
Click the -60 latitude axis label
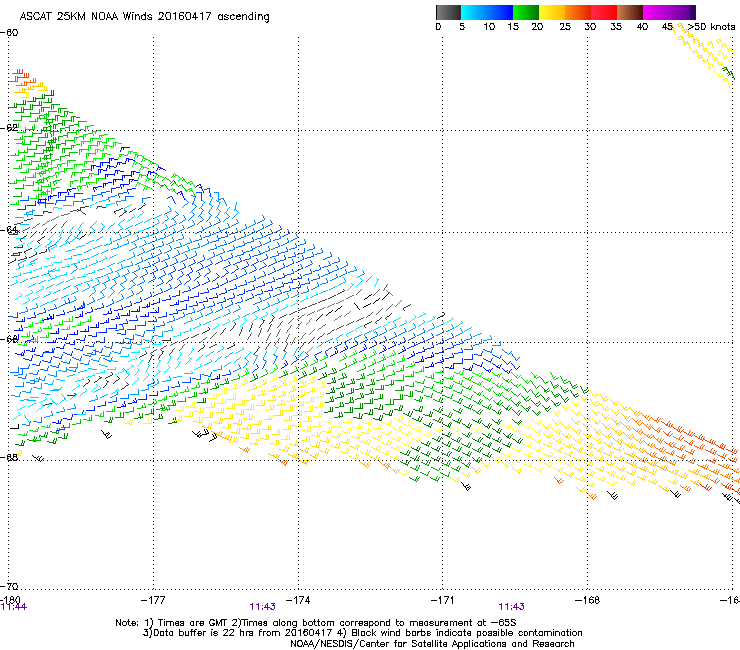9,33
